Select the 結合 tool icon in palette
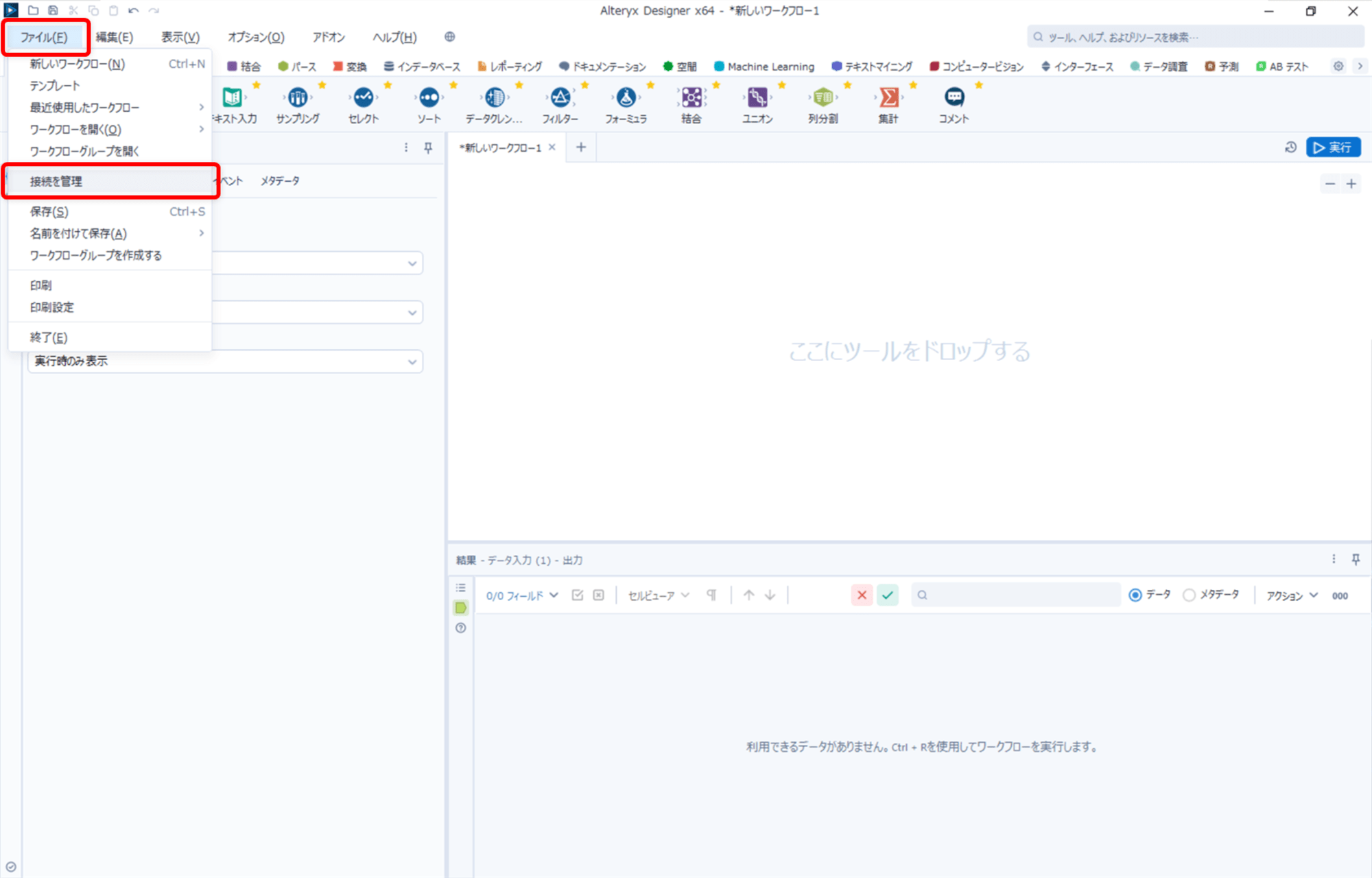 click(691, 97)
